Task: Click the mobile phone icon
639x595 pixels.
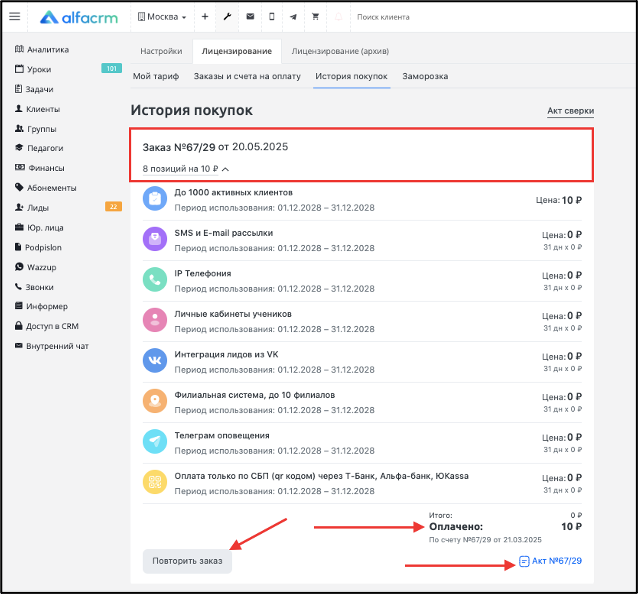Action: pos(272,16)
